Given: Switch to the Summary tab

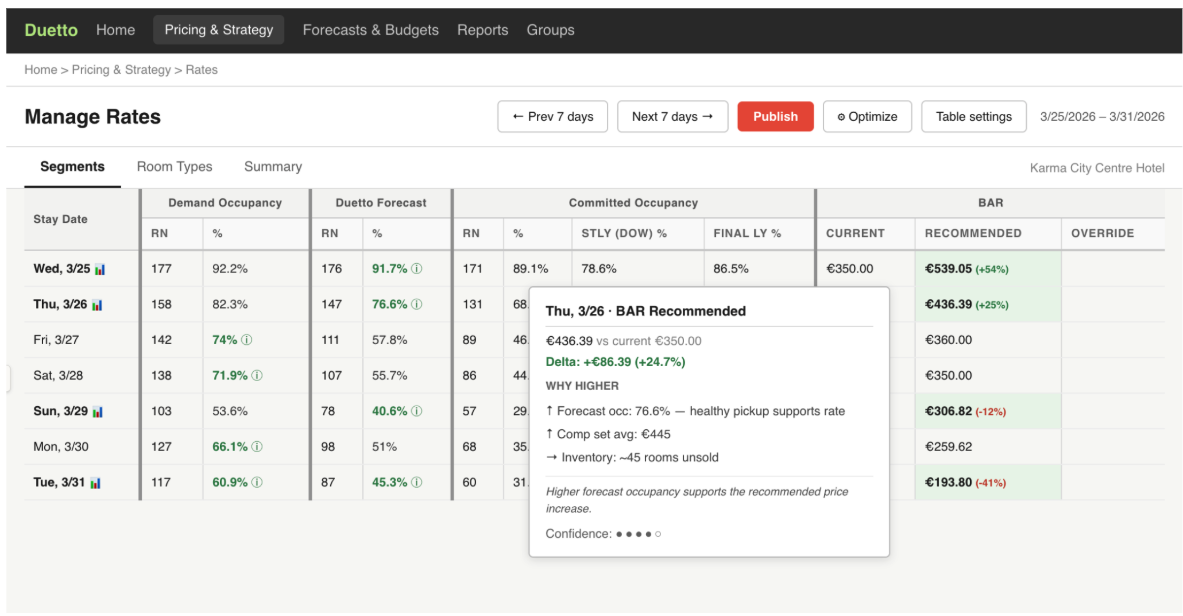Looking at the screenshot, I should pos(273,167).
